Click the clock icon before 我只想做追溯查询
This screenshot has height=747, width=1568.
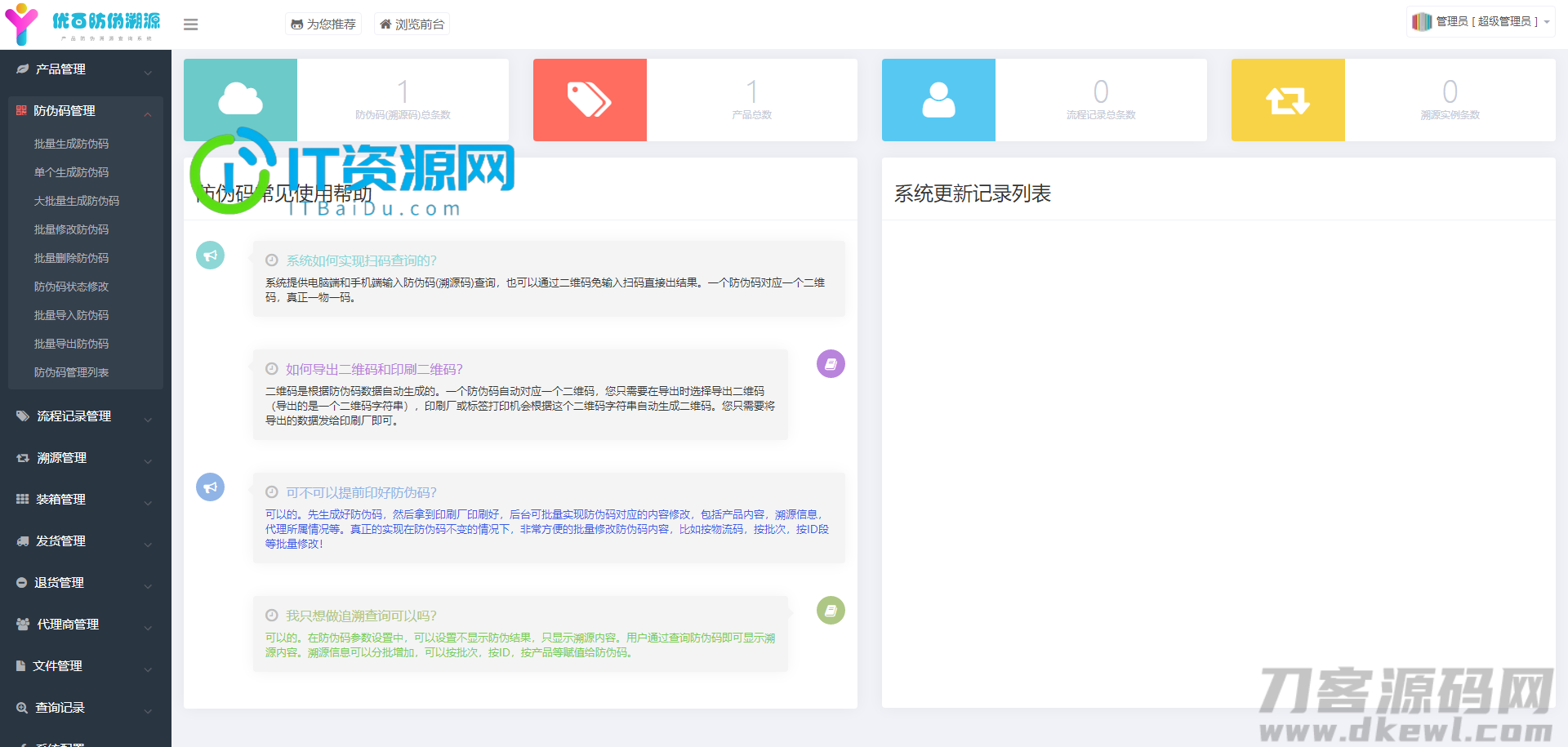[x=272, y=616]
